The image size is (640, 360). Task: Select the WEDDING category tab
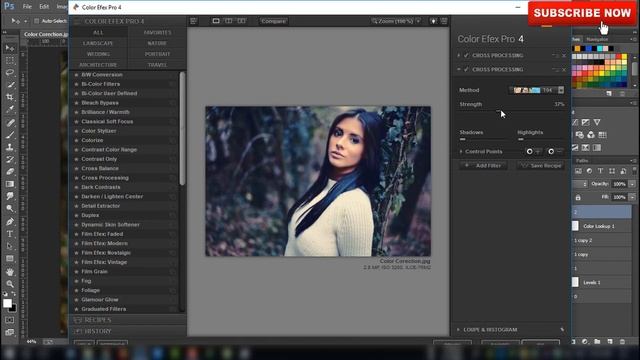98,54
